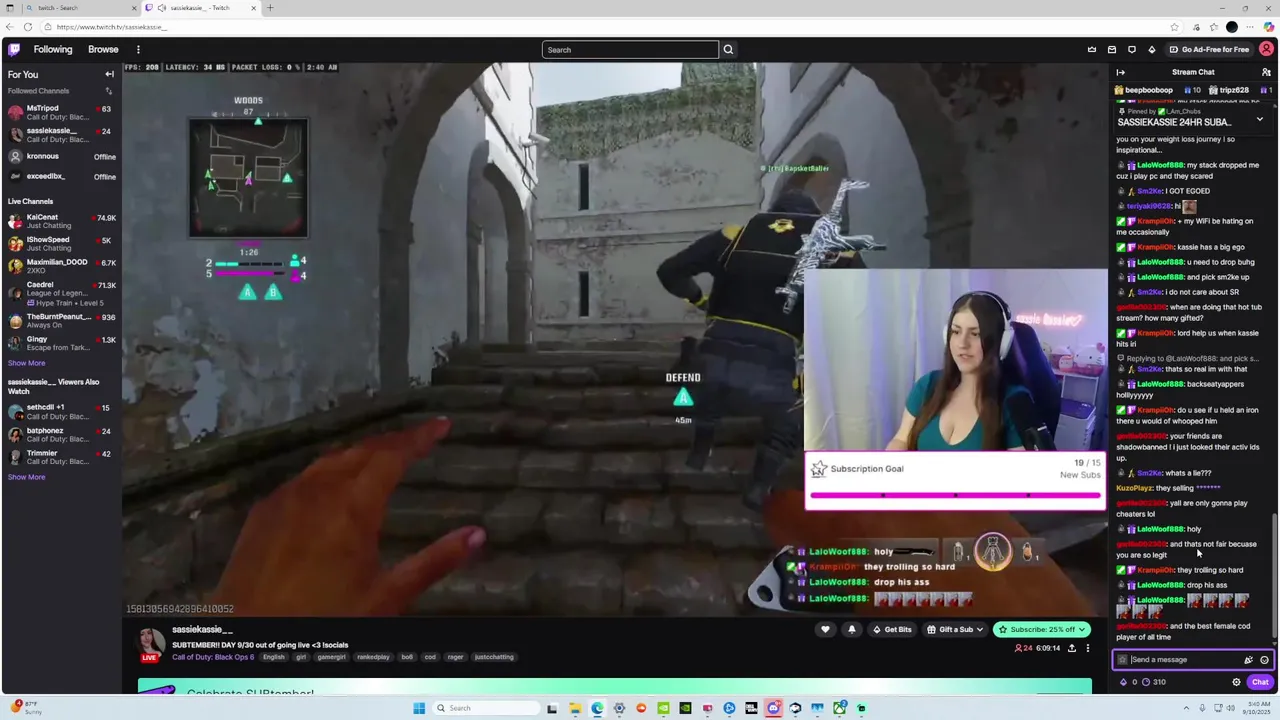The height and width of the screenshot is (720, 1280).
Task: Click the sassiekassie__ streamer avatar
Action: 151,642
